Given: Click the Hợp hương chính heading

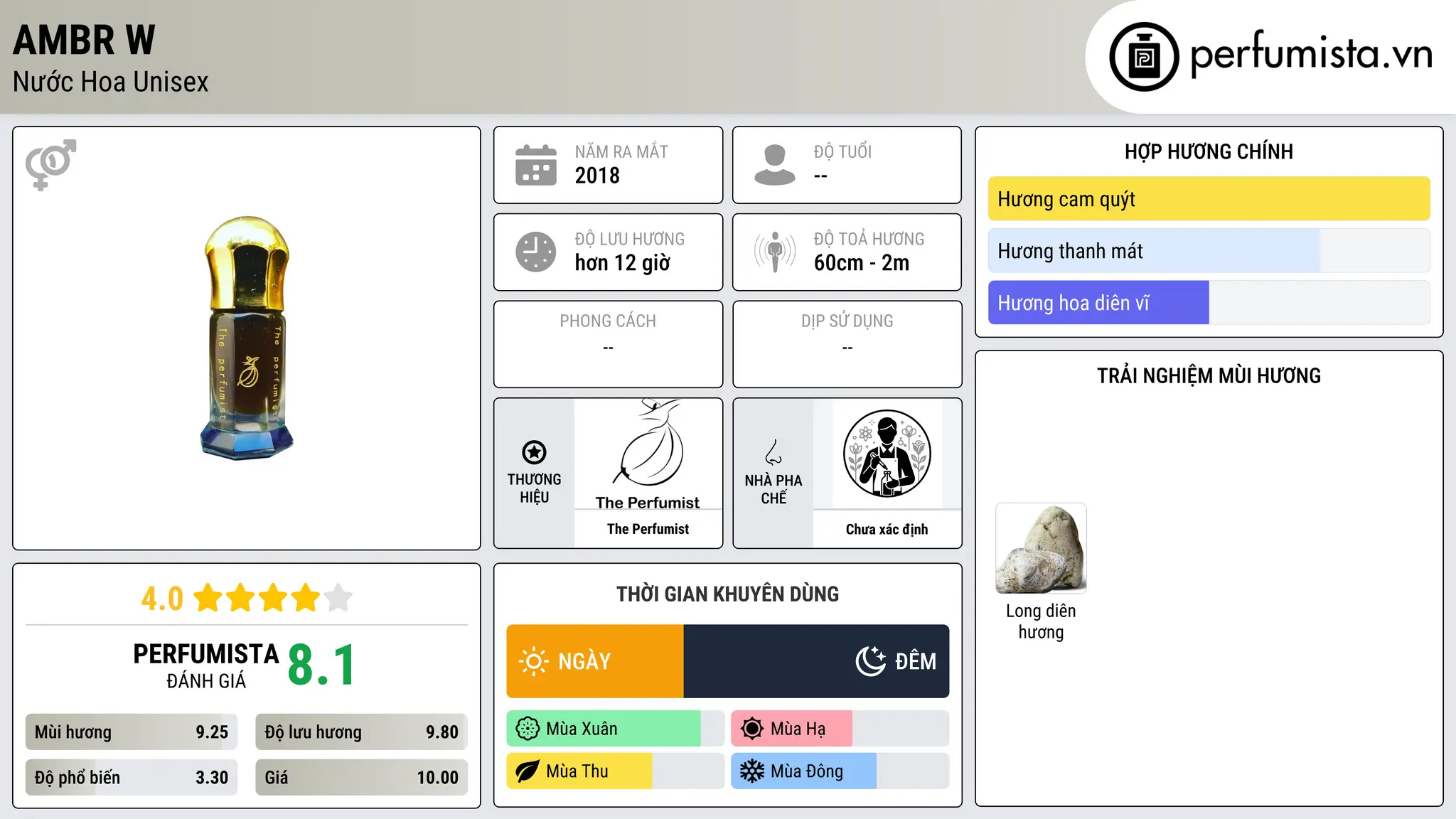Looking at the screenshot, I should pyautogui.click(x=1209, y=151).
